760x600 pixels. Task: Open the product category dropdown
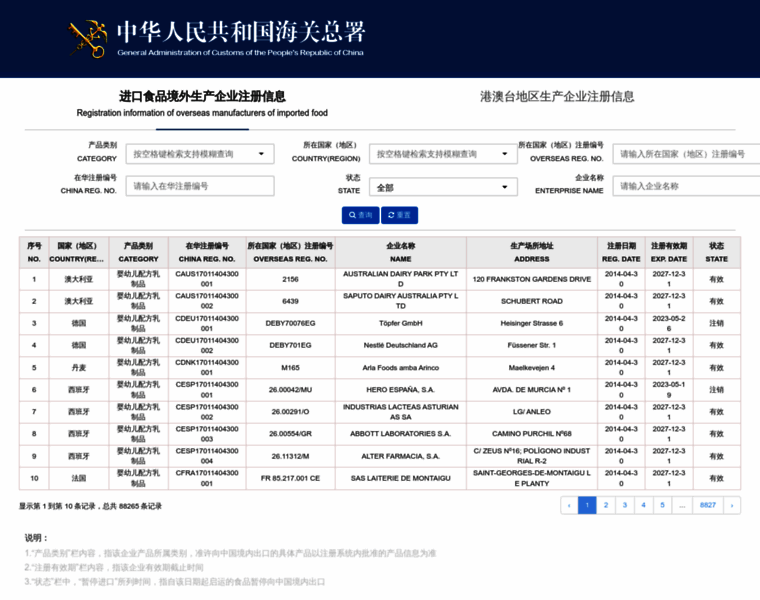[x=199, y=154]
